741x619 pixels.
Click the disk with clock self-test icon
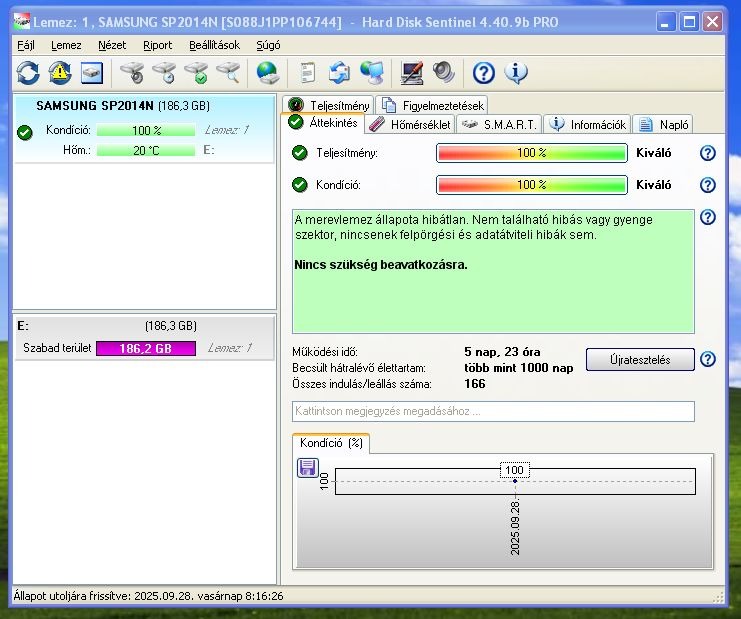164,73
